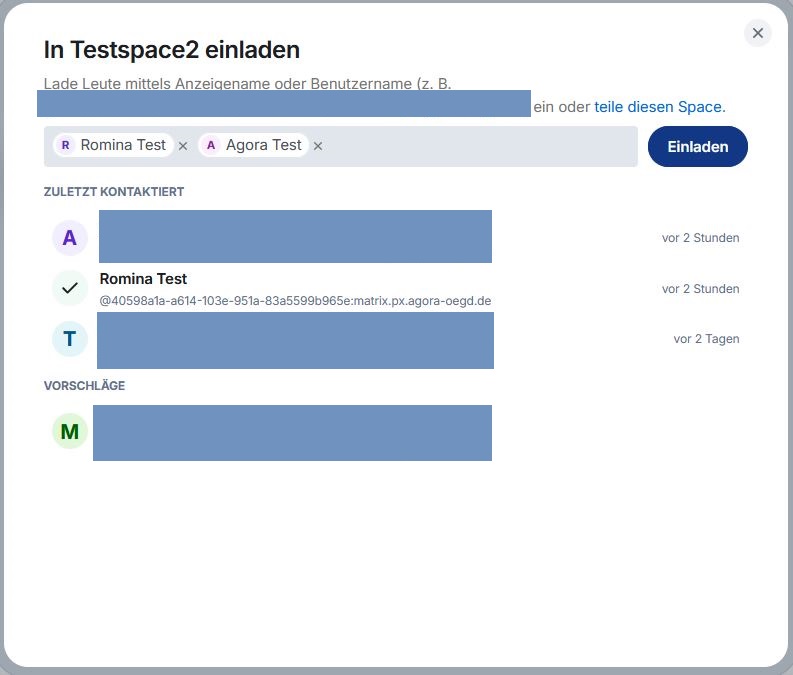Remove Agora Test from invite list
Image resolution: width=793 pixels, height=675 pixels.
(x=318, y=146)
